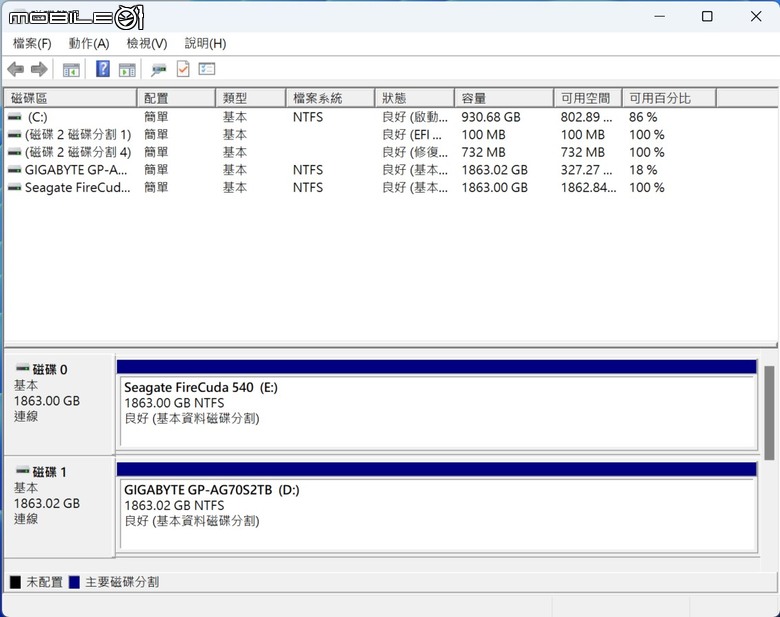
Task: Click the properties checkmark document icon
Action: tap(183, 69)
